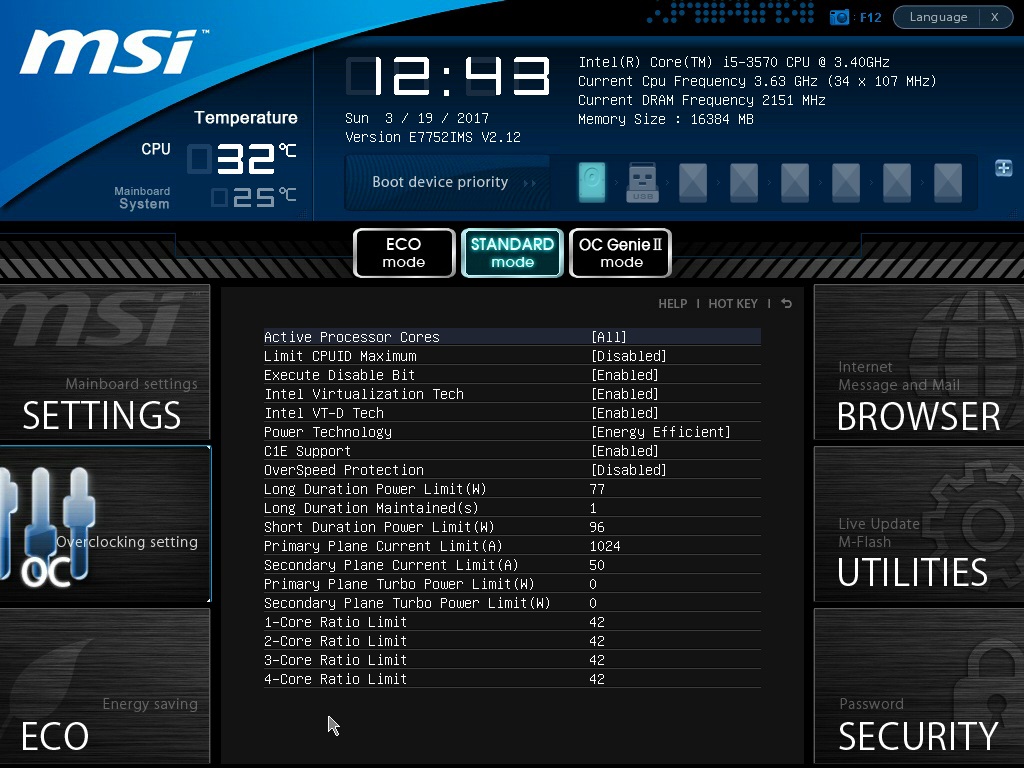Screen dimensions: 1024x768
Task: Select the Active Processor Cores label
Action: [x=351, y=337]
